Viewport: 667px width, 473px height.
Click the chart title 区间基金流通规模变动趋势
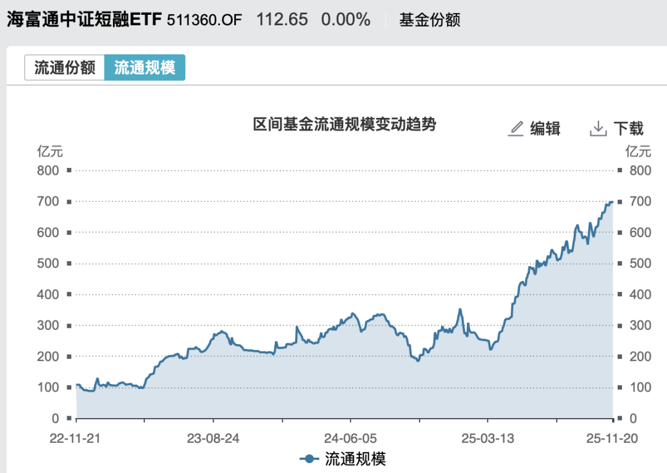(x=344, y=125)
